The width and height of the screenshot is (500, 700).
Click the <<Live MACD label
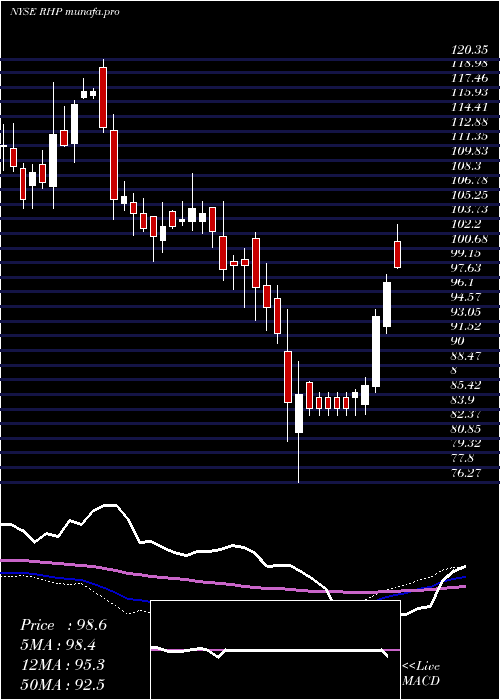[421, 673]
